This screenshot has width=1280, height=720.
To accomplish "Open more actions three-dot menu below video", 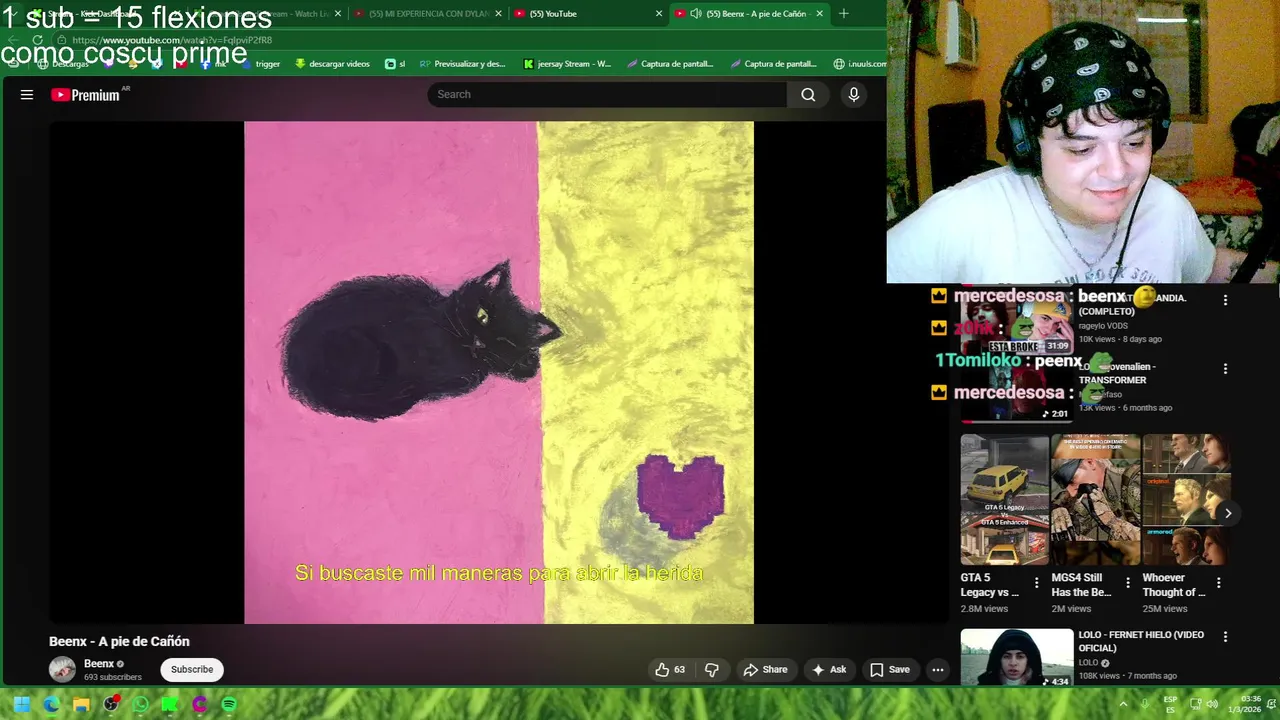I will pos(937,670).
